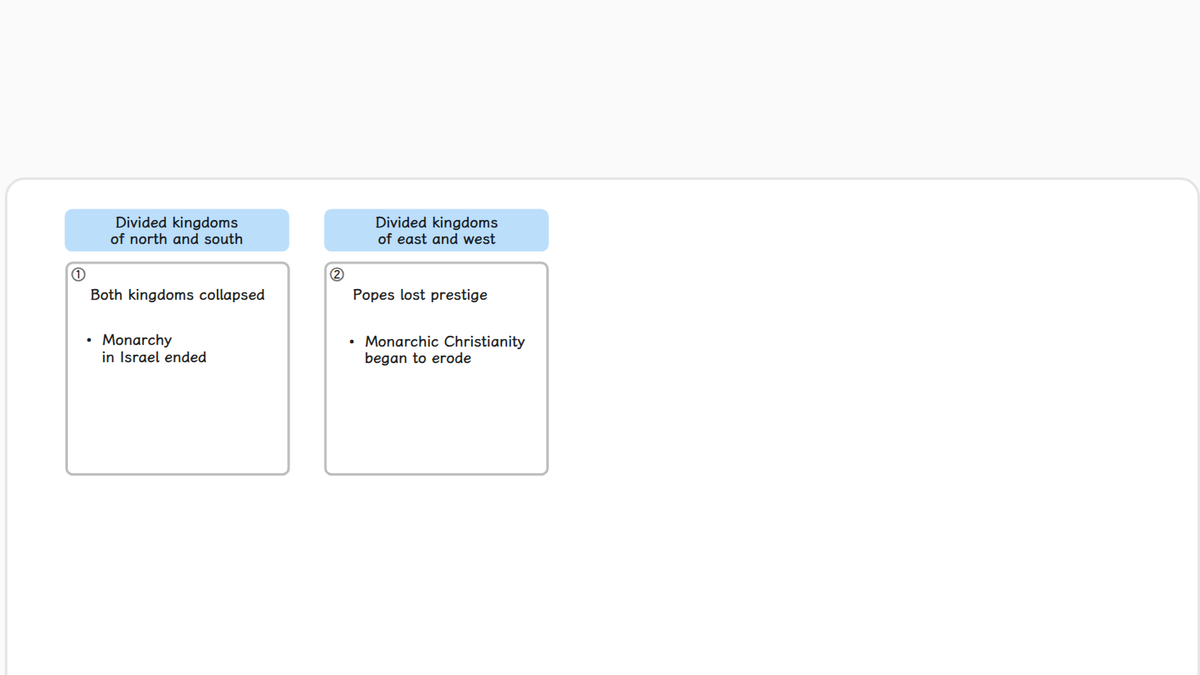The height and width of the screenshot is (675, 1200).
Task: Click the 'Divided kingdoms of east and west' header
Action: [436, 230]
